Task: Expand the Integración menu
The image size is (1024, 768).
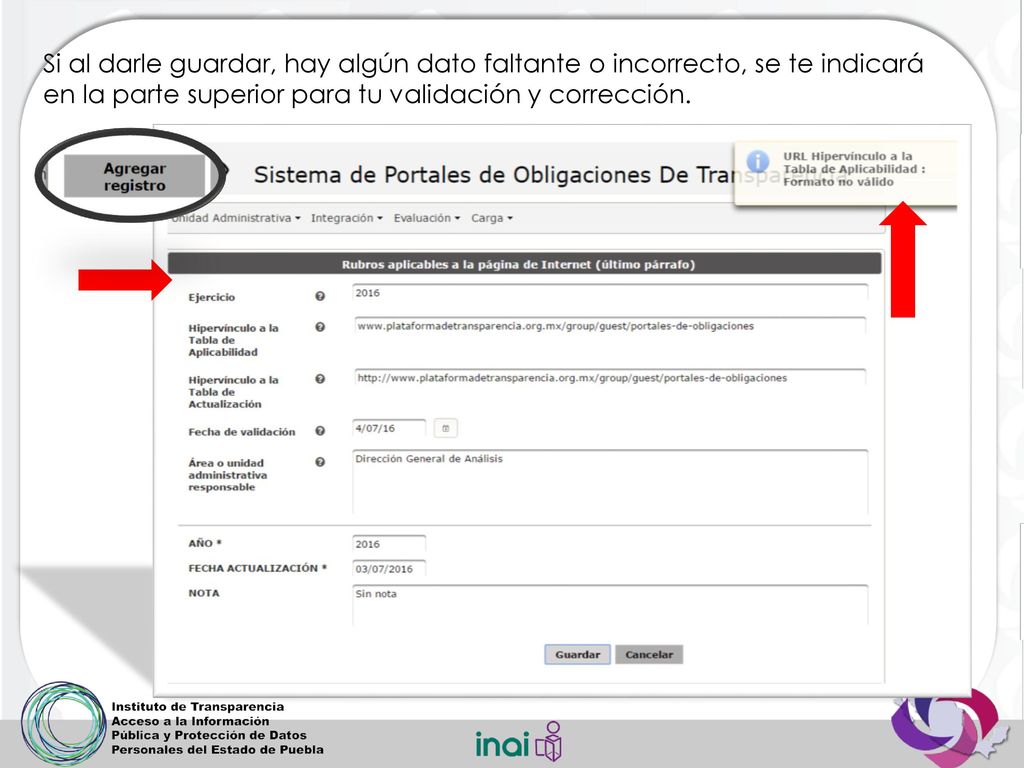Action: coord(347,218)
